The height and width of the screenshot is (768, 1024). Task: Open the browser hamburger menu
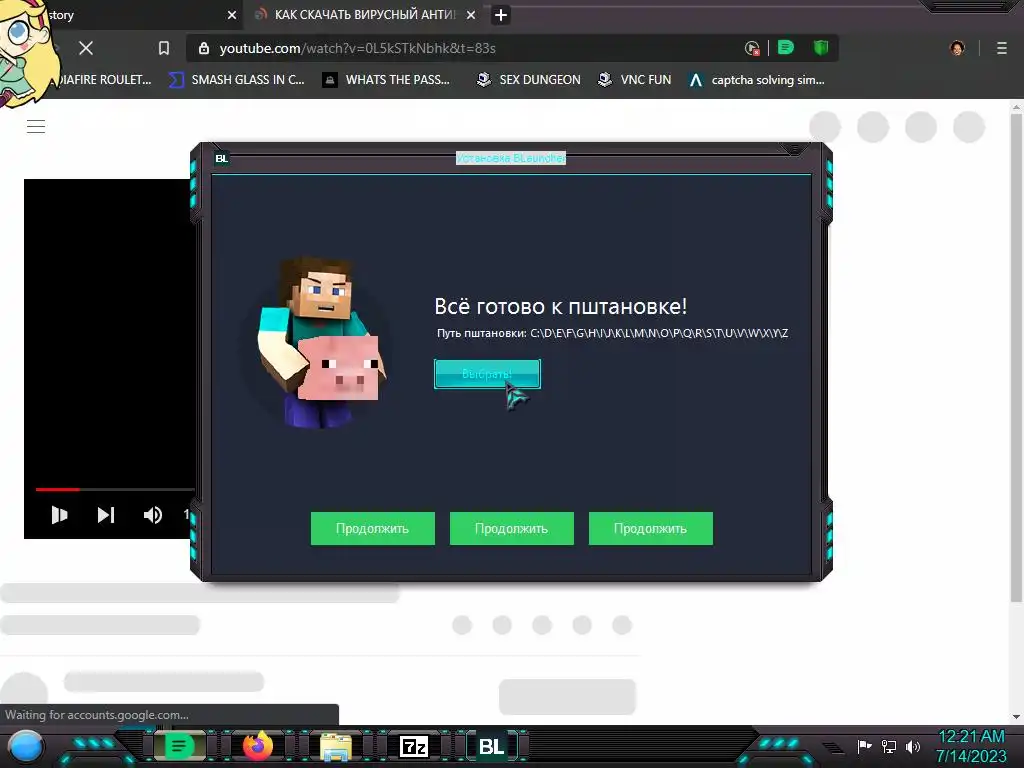coord(1002,48)
